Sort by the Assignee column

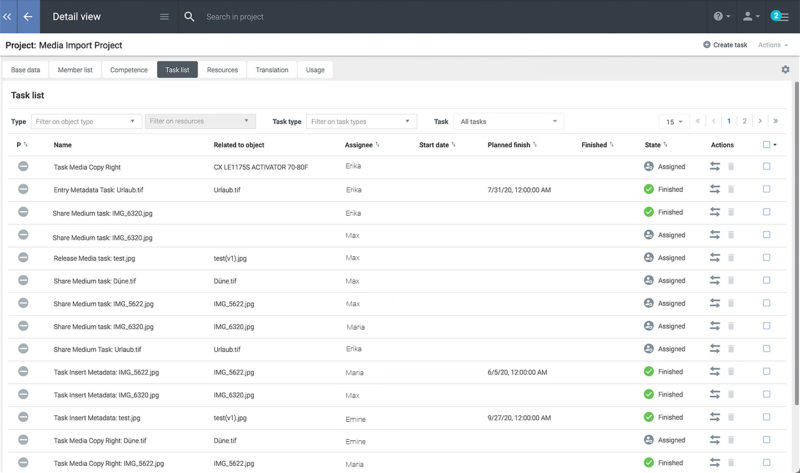coord(362,145)
